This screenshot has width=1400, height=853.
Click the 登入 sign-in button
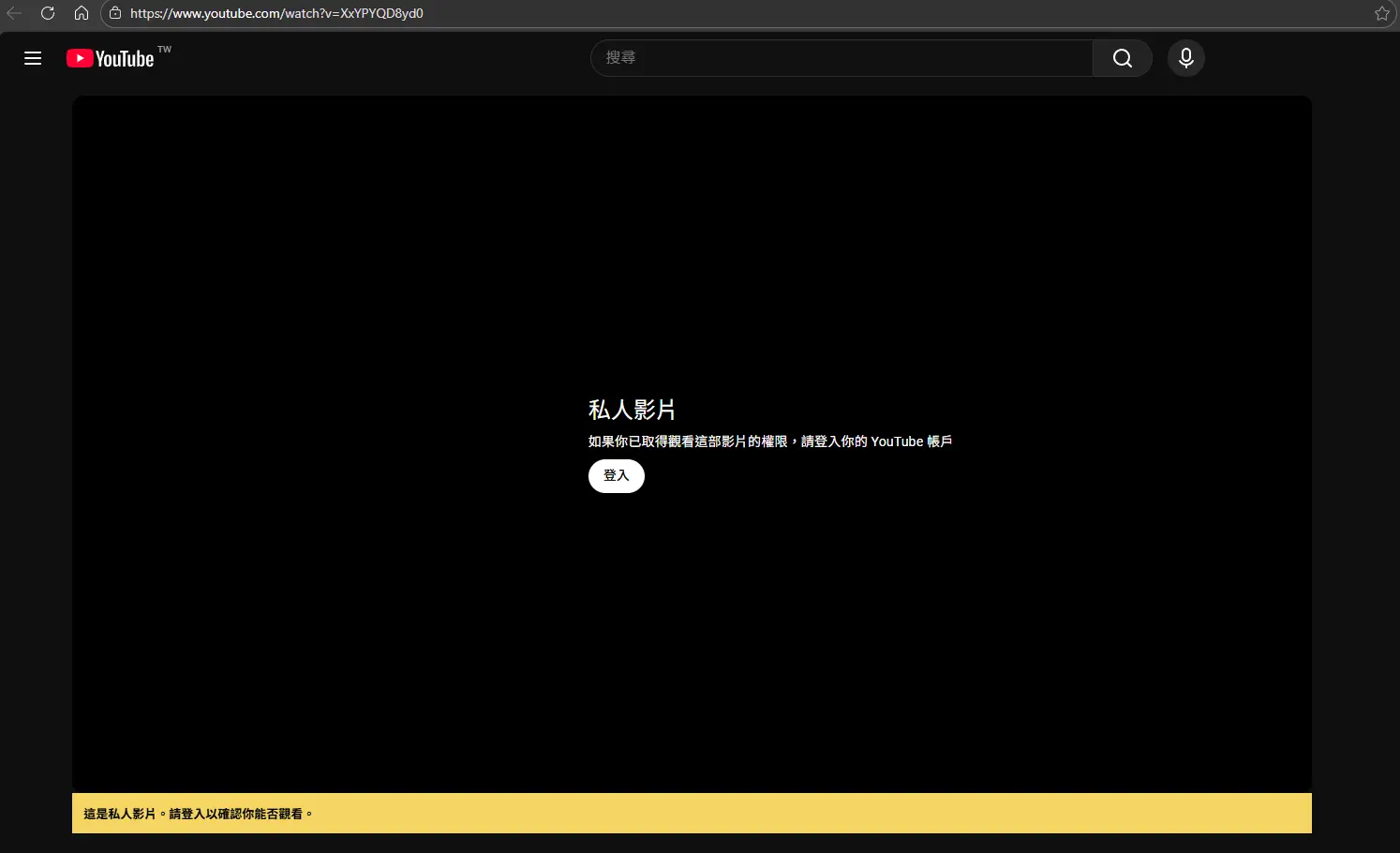tap(616, 476)
